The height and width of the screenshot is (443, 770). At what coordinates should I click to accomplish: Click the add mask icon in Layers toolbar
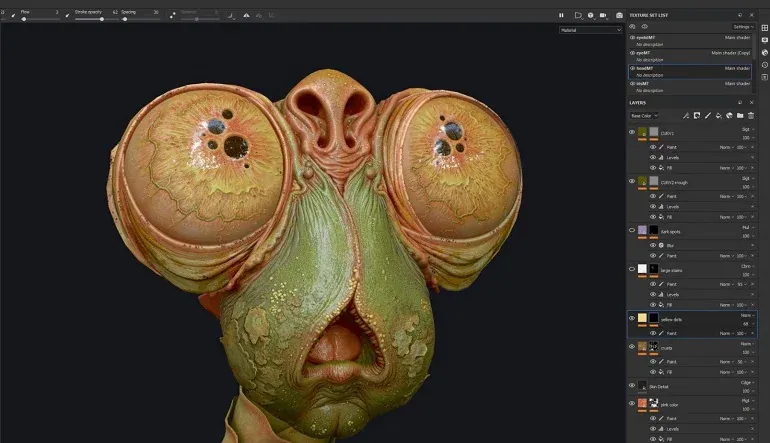[x=696, y=116]
